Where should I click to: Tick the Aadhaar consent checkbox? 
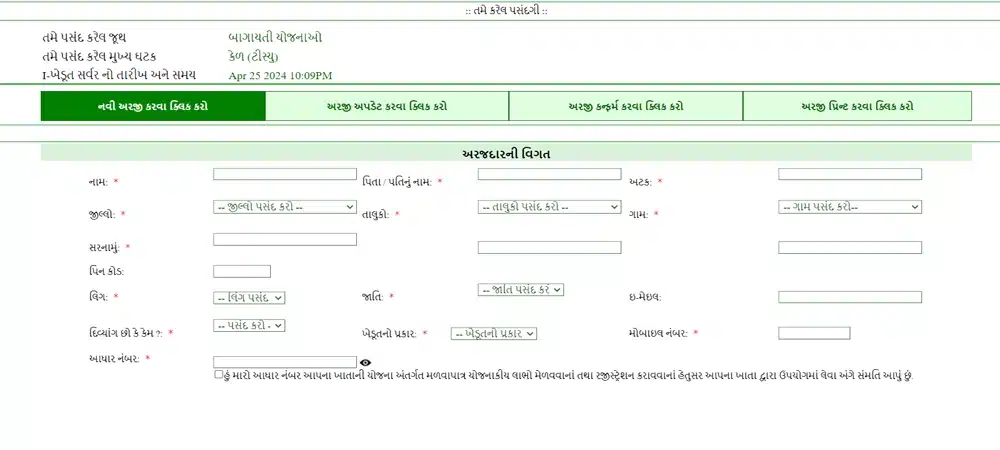[x=219, y=375]
